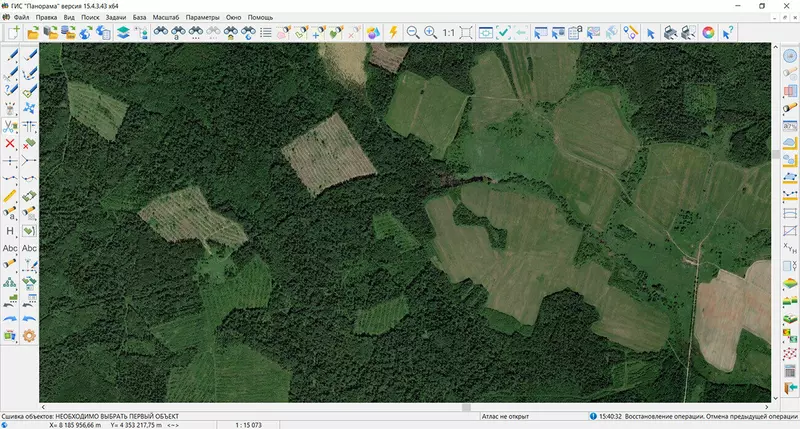Zoom in with the plus magnifier
This screenshot has height=429, width=800.
[x=430, y=33]
